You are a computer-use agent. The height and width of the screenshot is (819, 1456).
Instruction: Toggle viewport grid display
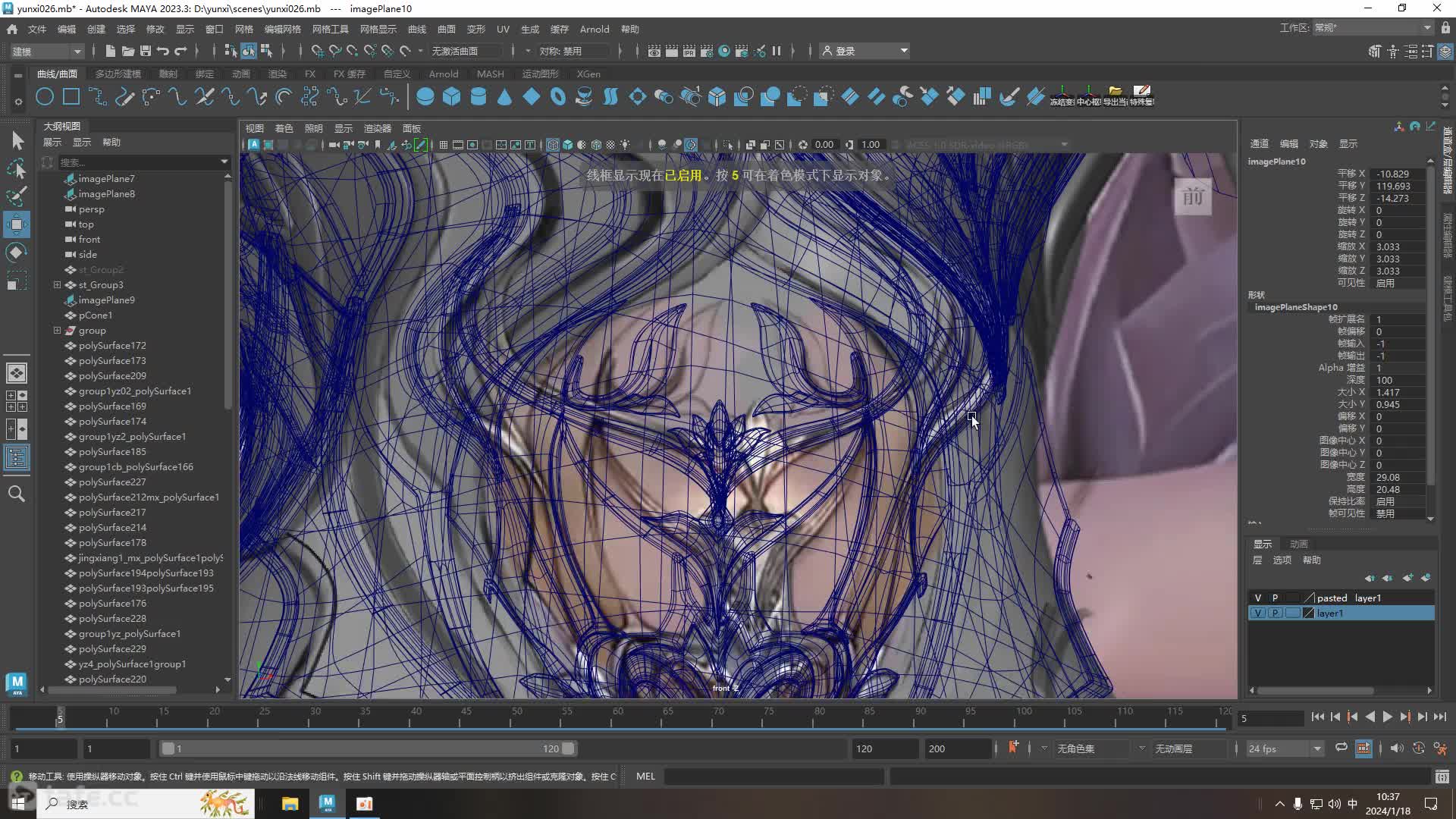pyautogui.click(x=444, y=145)
